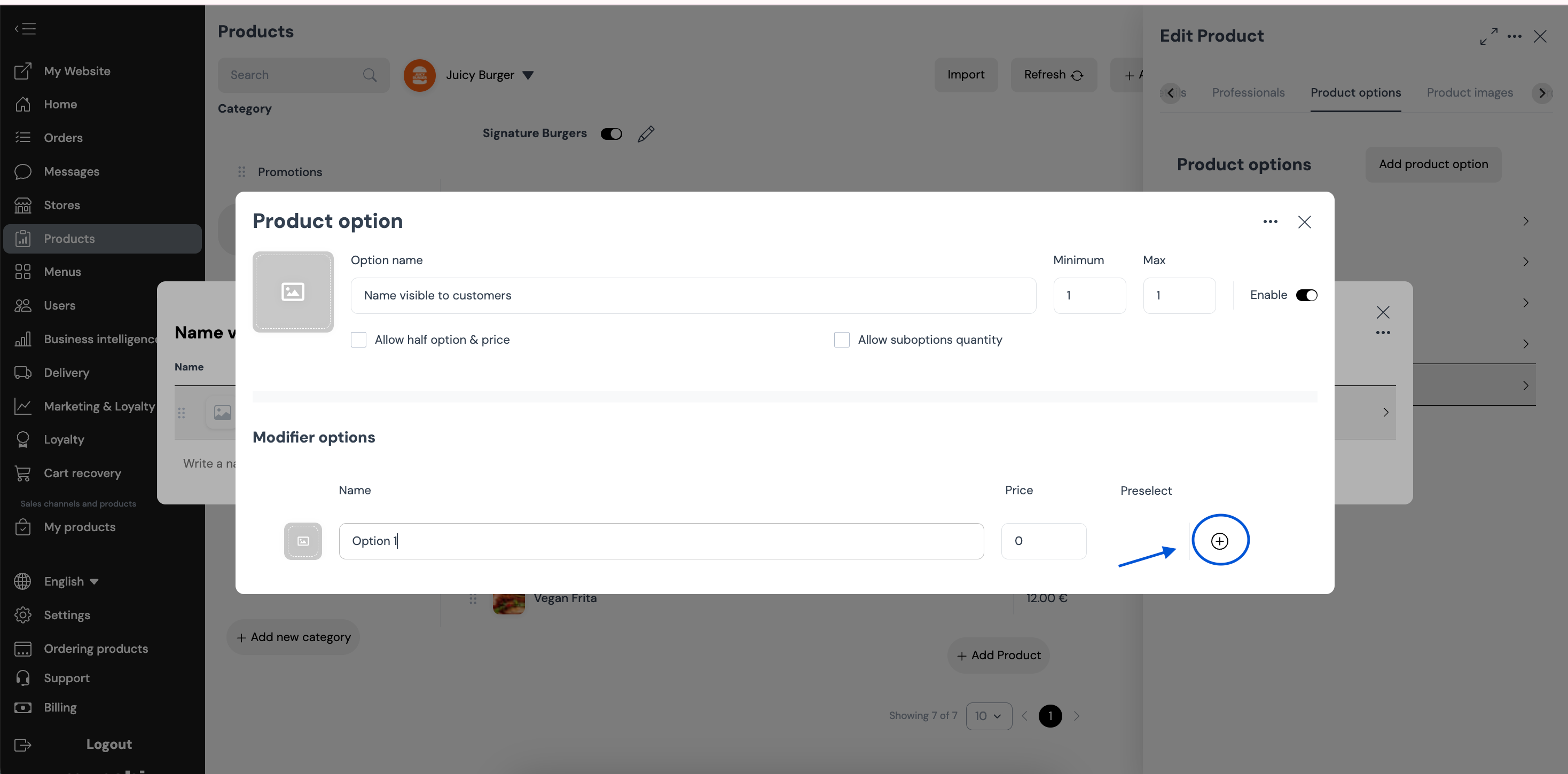Check Allow half option & price
The width and height of the screenshot is (1568, 774).
pyautogui.click(x=358, y=339)
